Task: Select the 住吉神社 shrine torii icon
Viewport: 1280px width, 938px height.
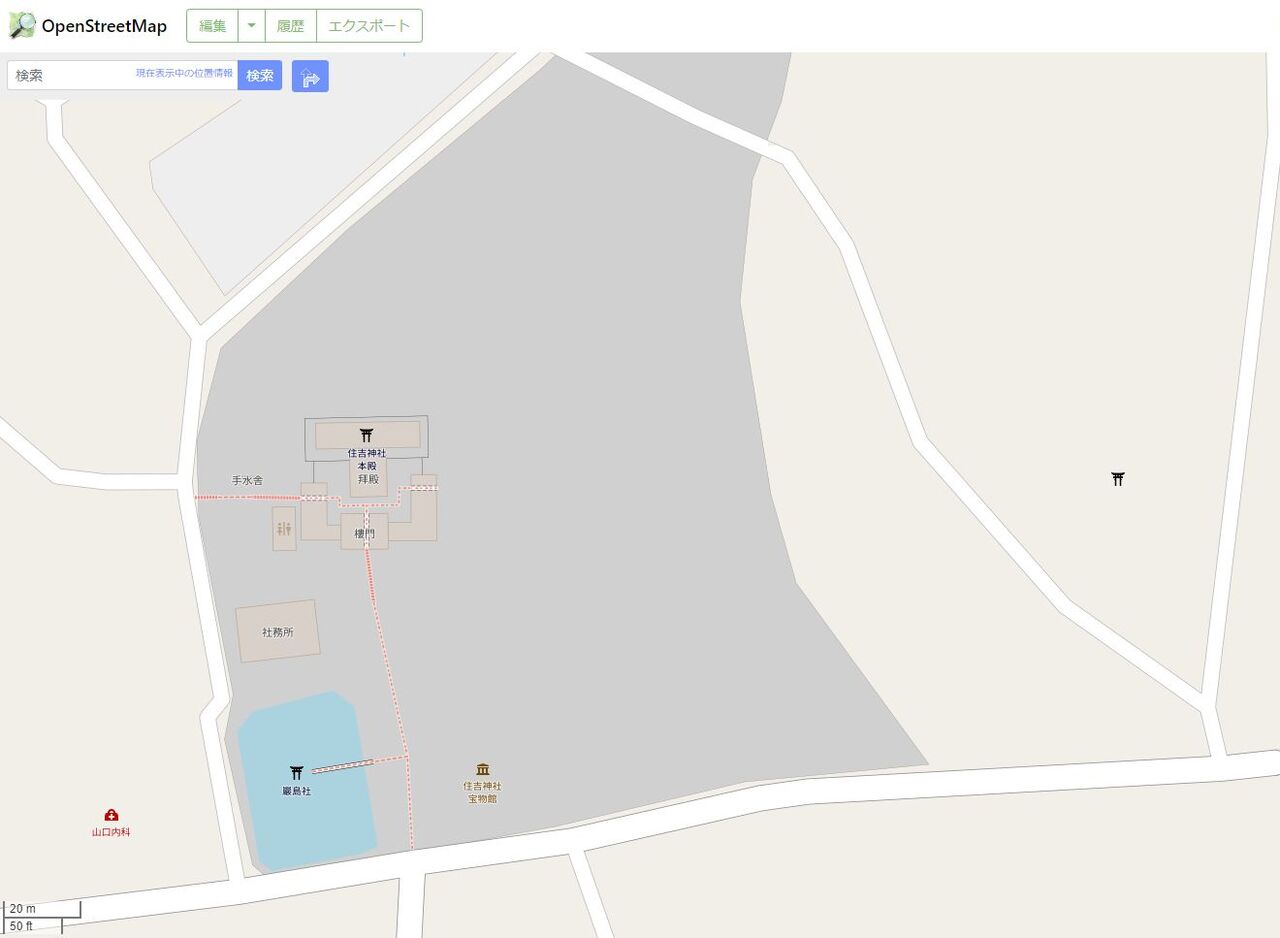Action: click(366, 435)
